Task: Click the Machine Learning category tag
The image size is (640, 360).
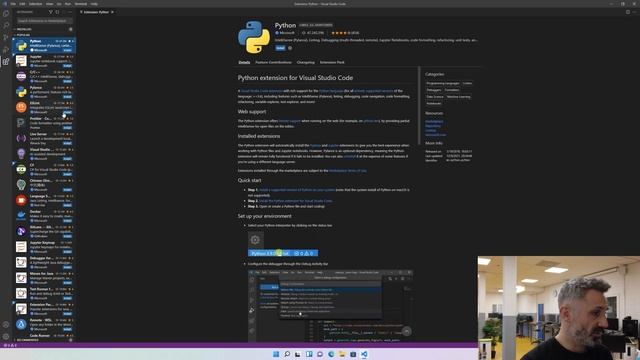Action: (458, 97)
